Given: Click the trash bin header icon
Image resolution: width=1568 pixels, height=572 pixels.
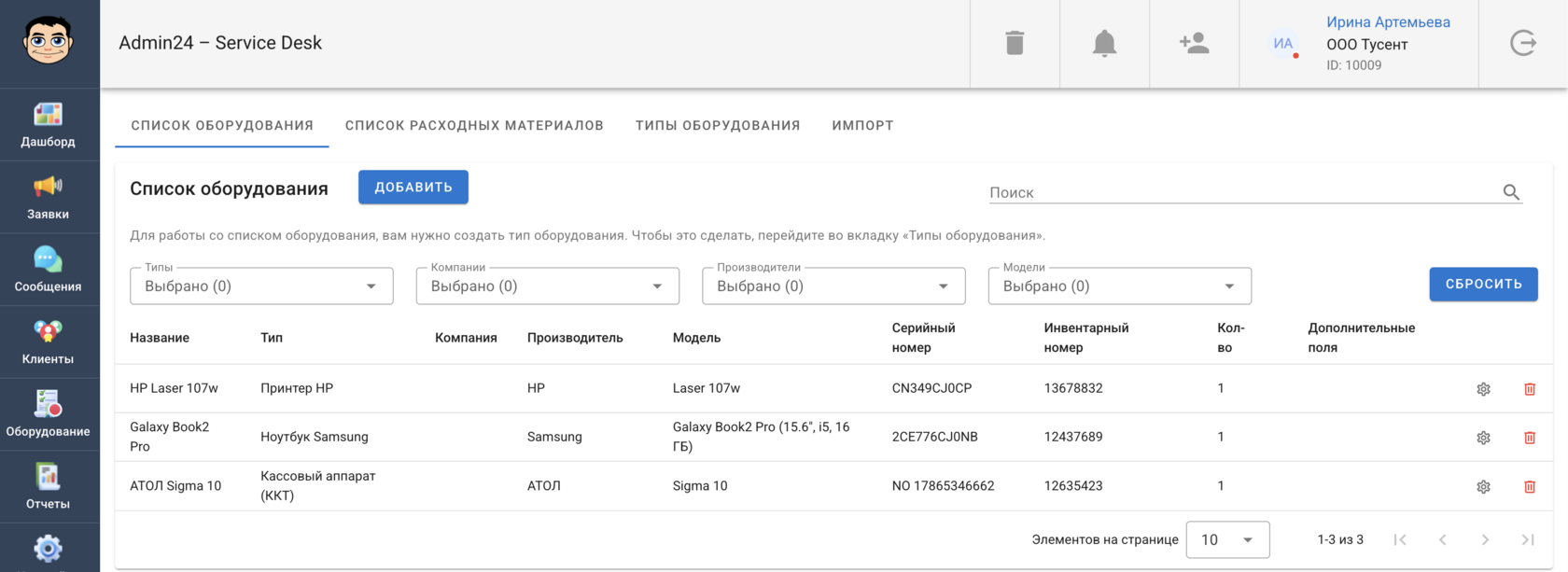Looking at the screenshot, I should coord(1015,43).
